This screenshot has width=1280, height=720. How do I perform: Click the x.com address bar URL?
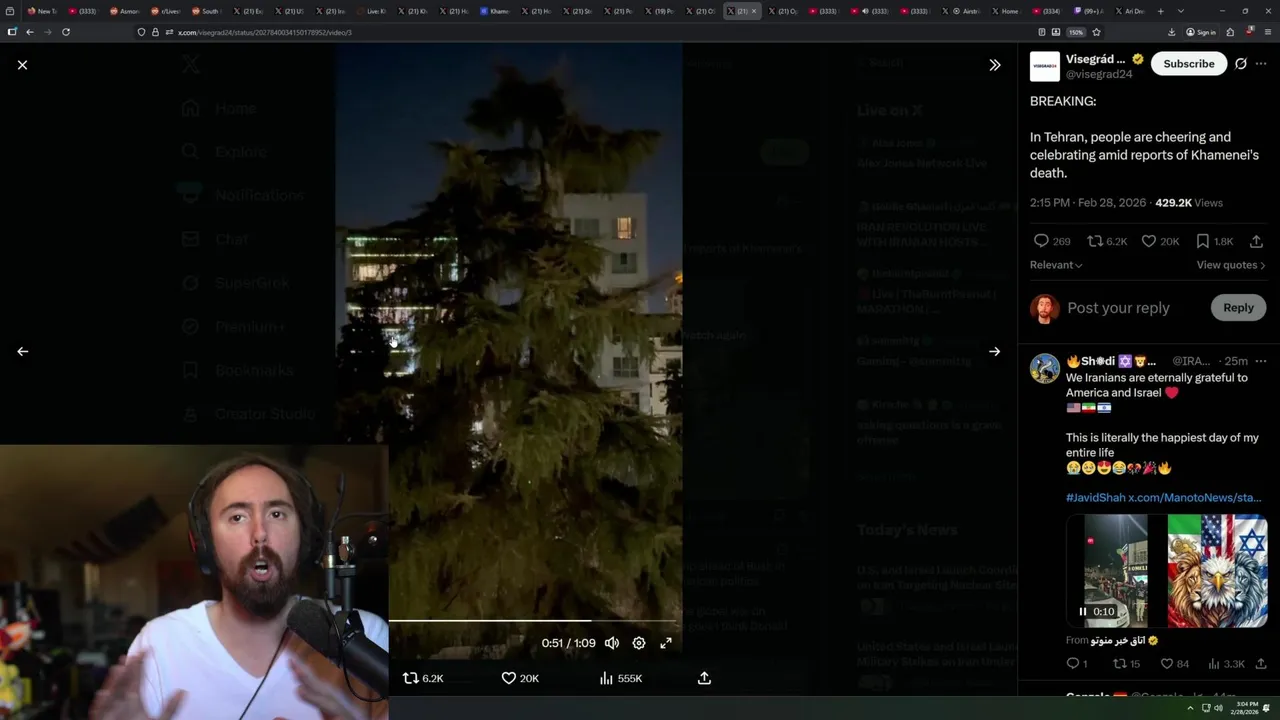click(265, 32)
